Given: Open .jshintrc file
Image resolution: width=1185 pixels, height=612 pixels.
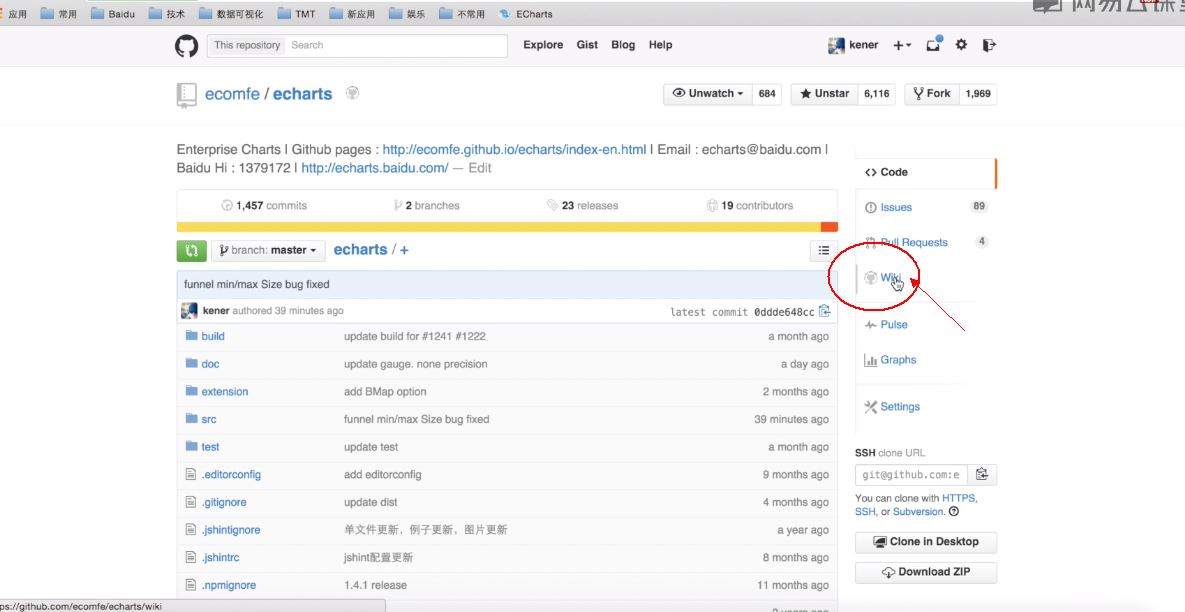Looking at the screenshot, I should [221, 558].
